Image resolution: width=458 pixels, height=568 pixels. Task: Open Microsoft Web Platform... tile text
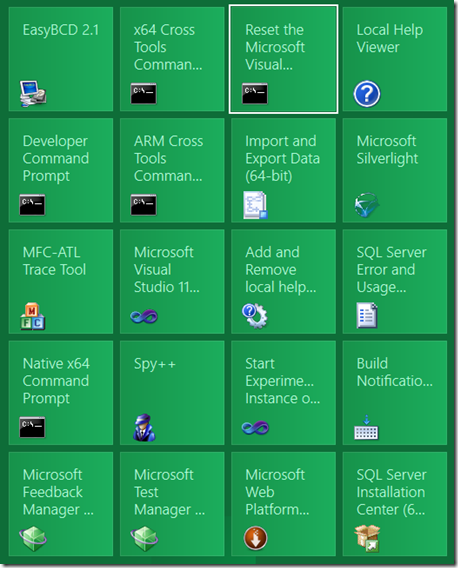pos(277,492)
